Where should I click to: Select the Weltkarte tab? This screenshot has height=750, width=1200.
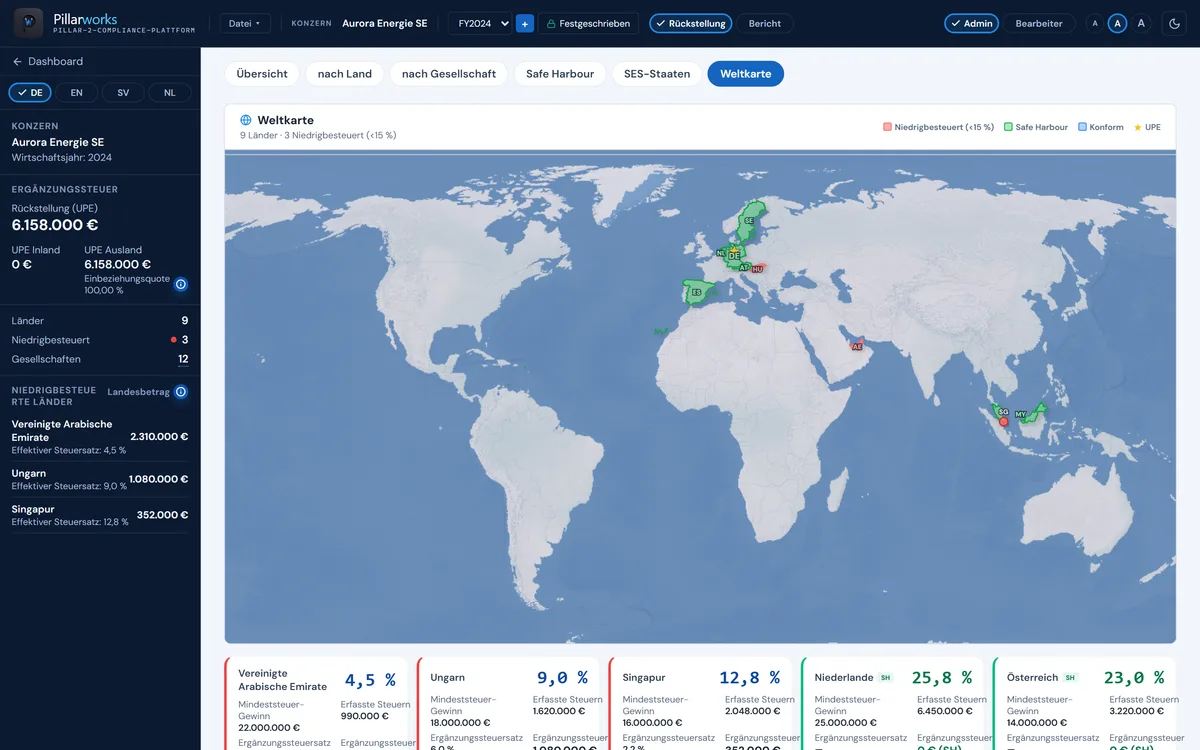(746, 74)
